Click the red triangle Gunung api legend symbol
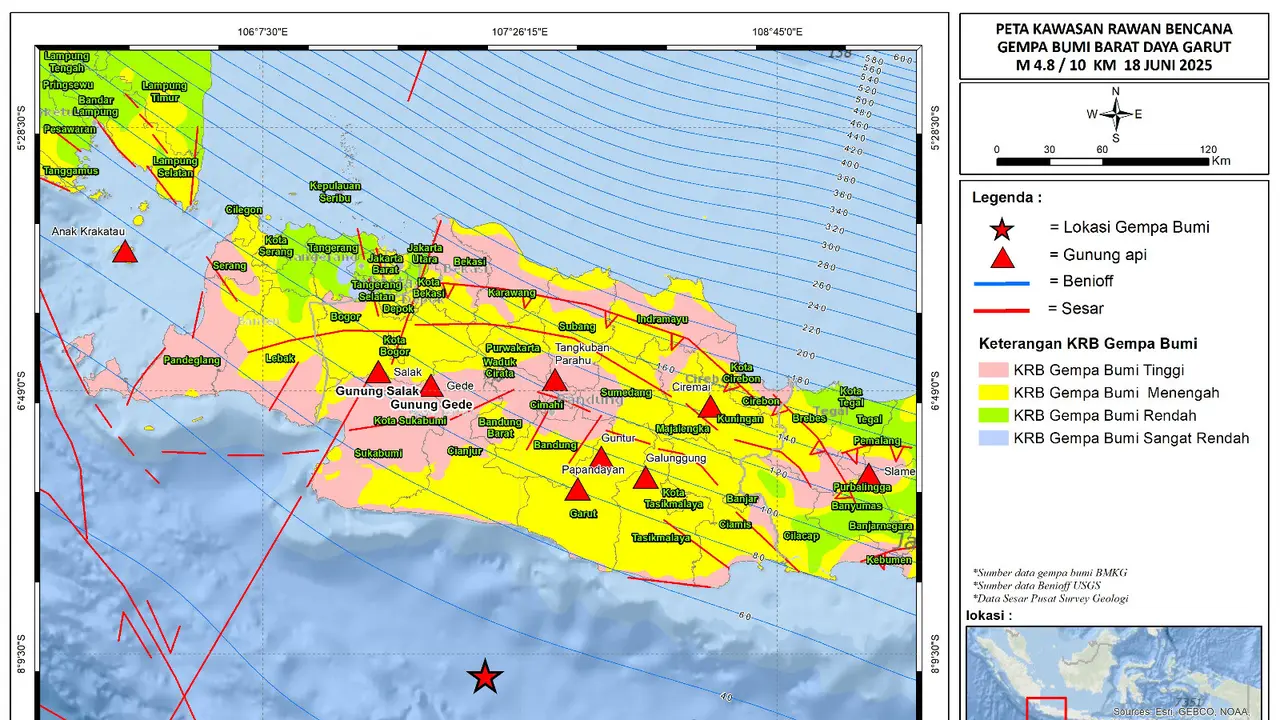 point(1001,256)
